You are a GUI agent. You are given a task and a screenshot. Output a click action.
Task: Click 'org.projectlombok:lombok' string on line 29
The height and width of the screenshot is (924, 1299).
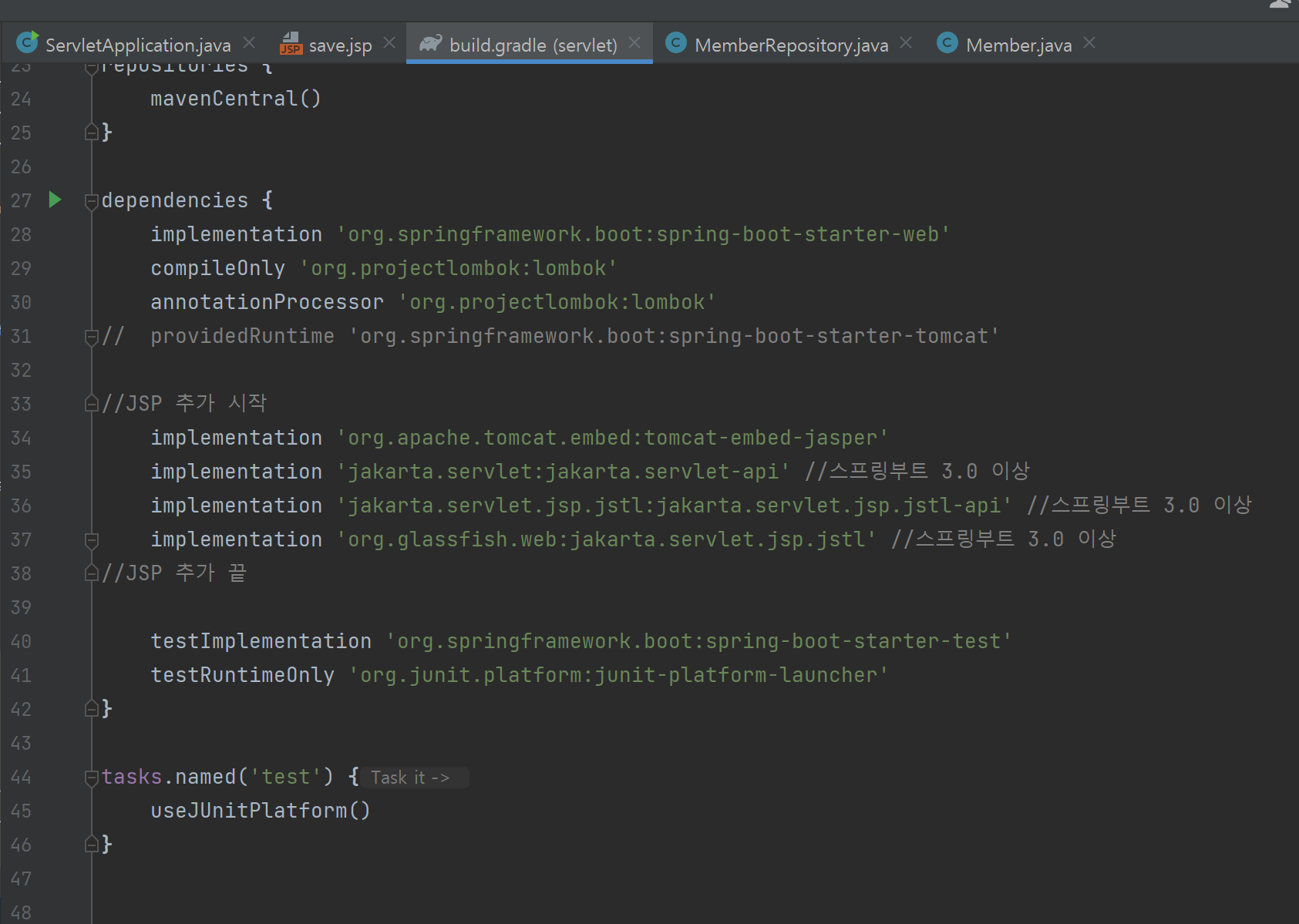point(459,268)
